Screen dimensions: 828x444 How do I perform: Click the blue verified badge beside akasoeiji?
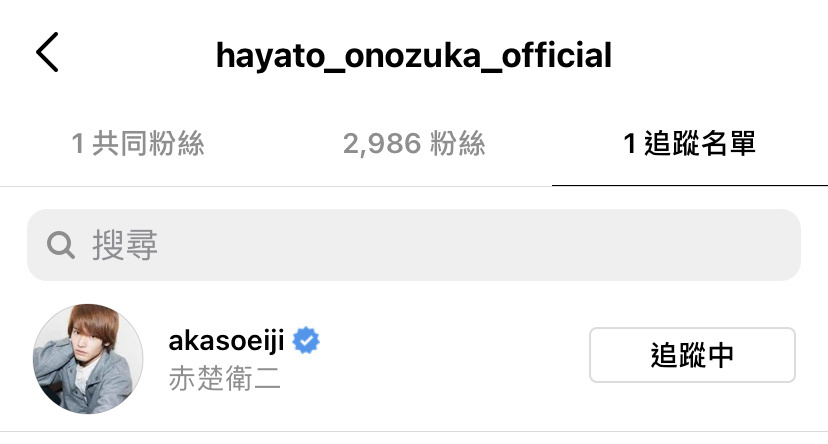coord(306,341)
